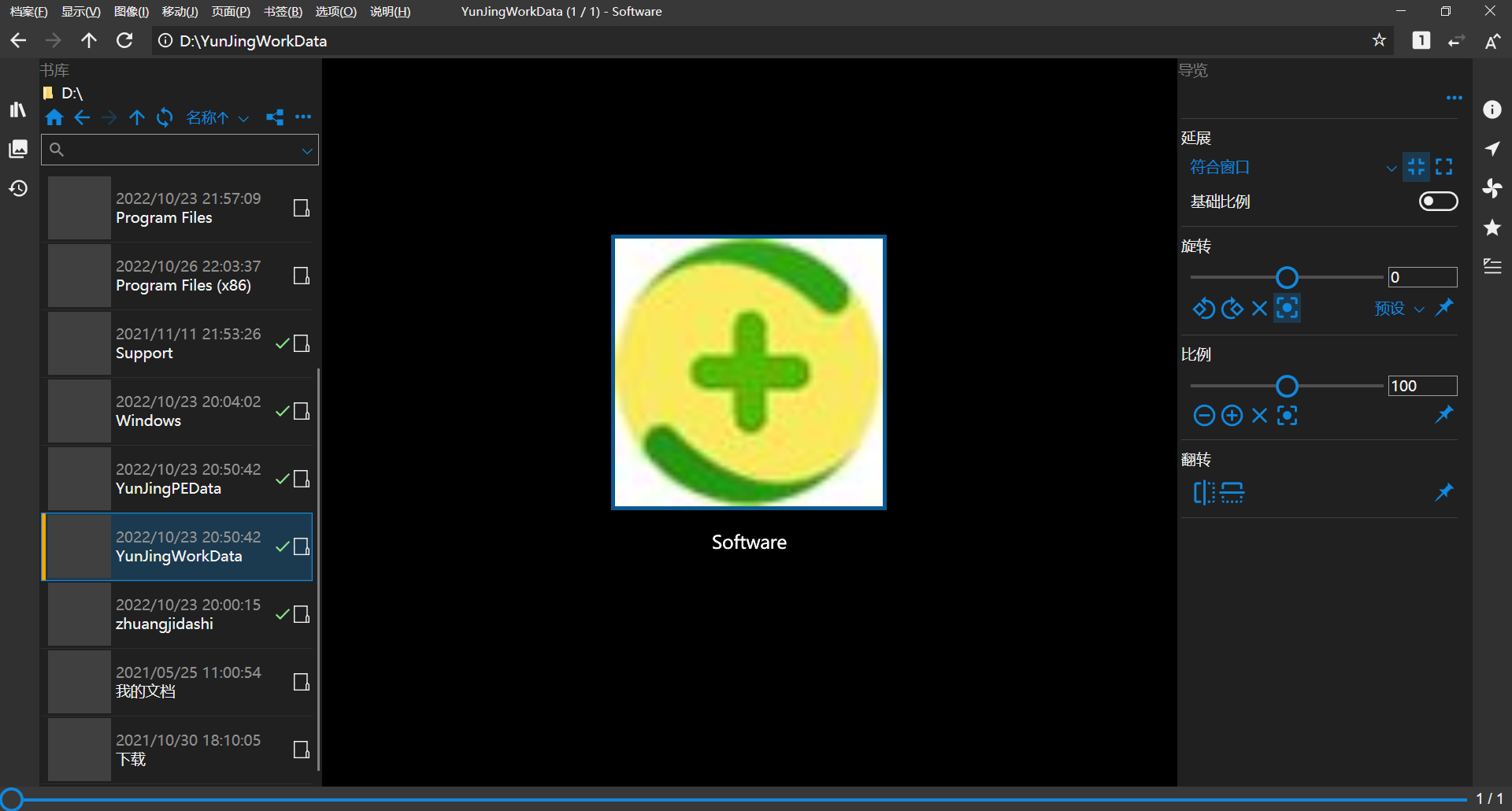This screenshot has height=811, width=1512.
Task: Toggle rotation center lock icon
Action: pyautogui.click(x=1287, y=308)
